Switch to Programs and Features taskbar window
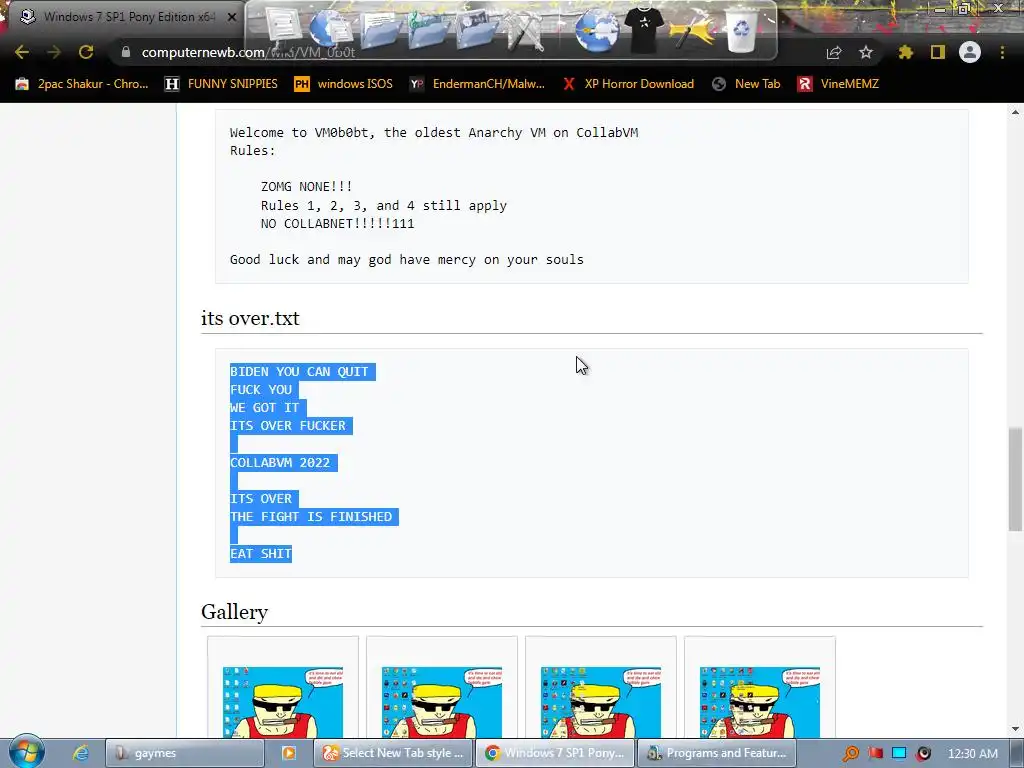Viewport: 1024px width, 768px height. click(716, 753)
